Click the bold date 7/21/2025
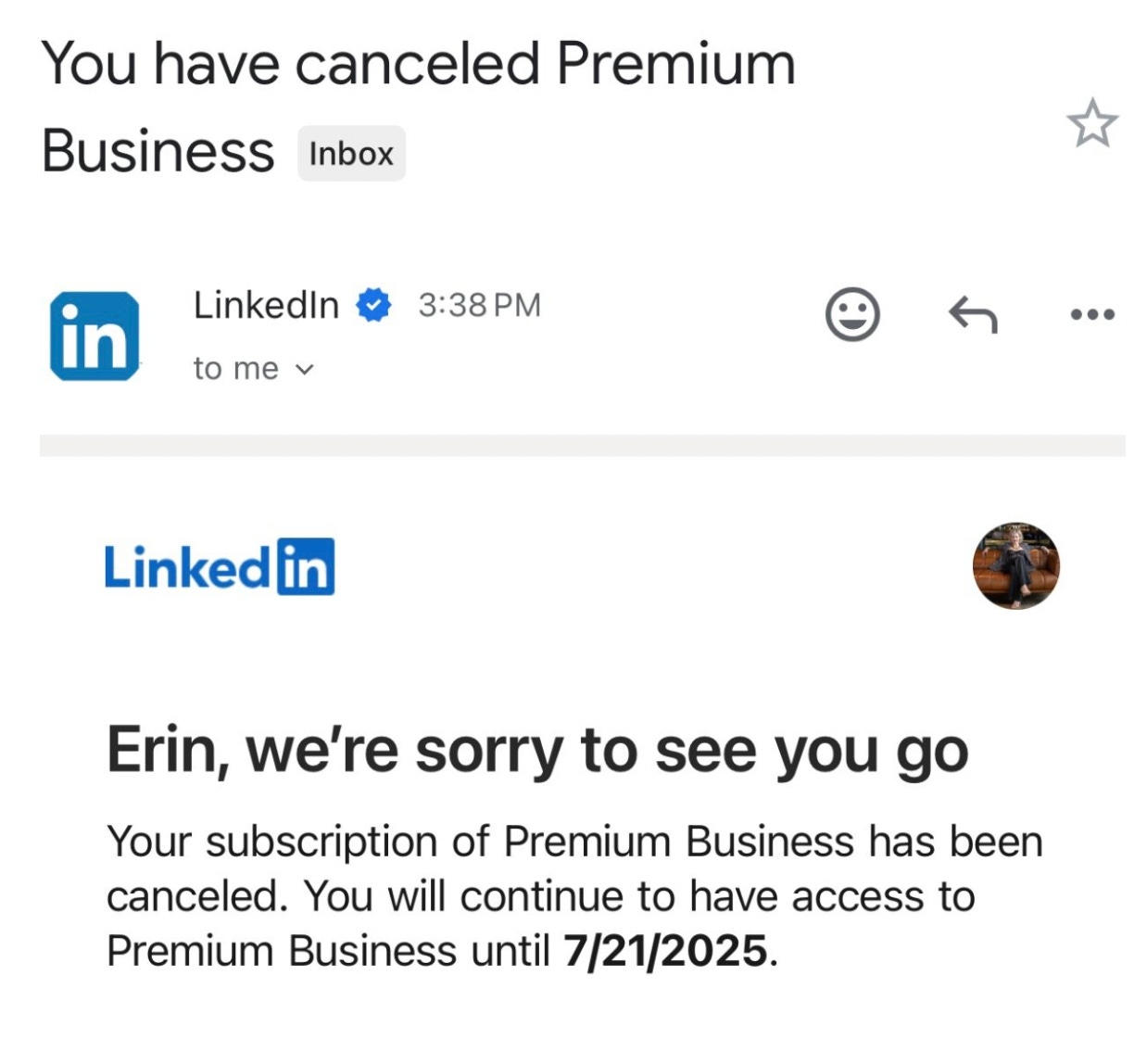 coord(665,951)
